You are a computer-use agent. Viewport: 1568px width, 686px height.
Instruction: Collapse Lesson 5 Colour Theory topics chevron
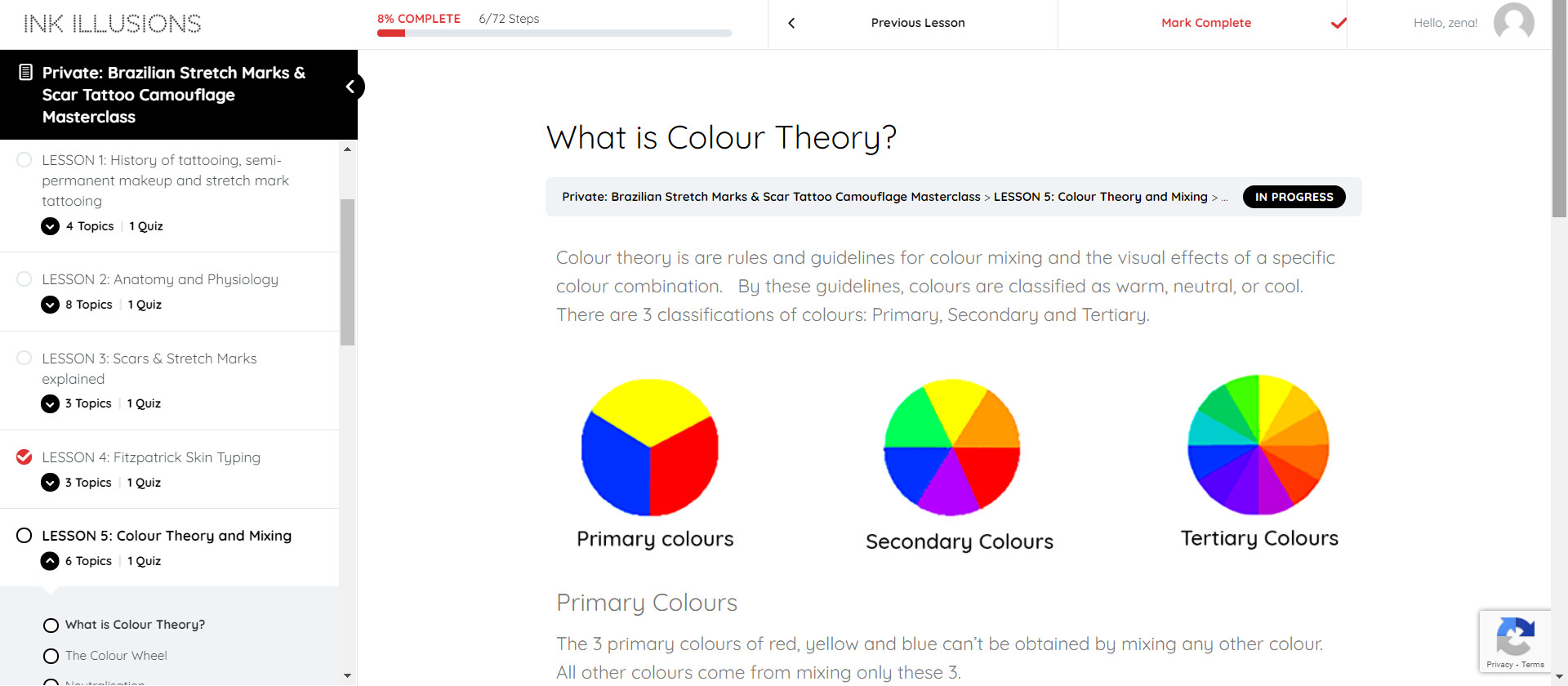51,561
